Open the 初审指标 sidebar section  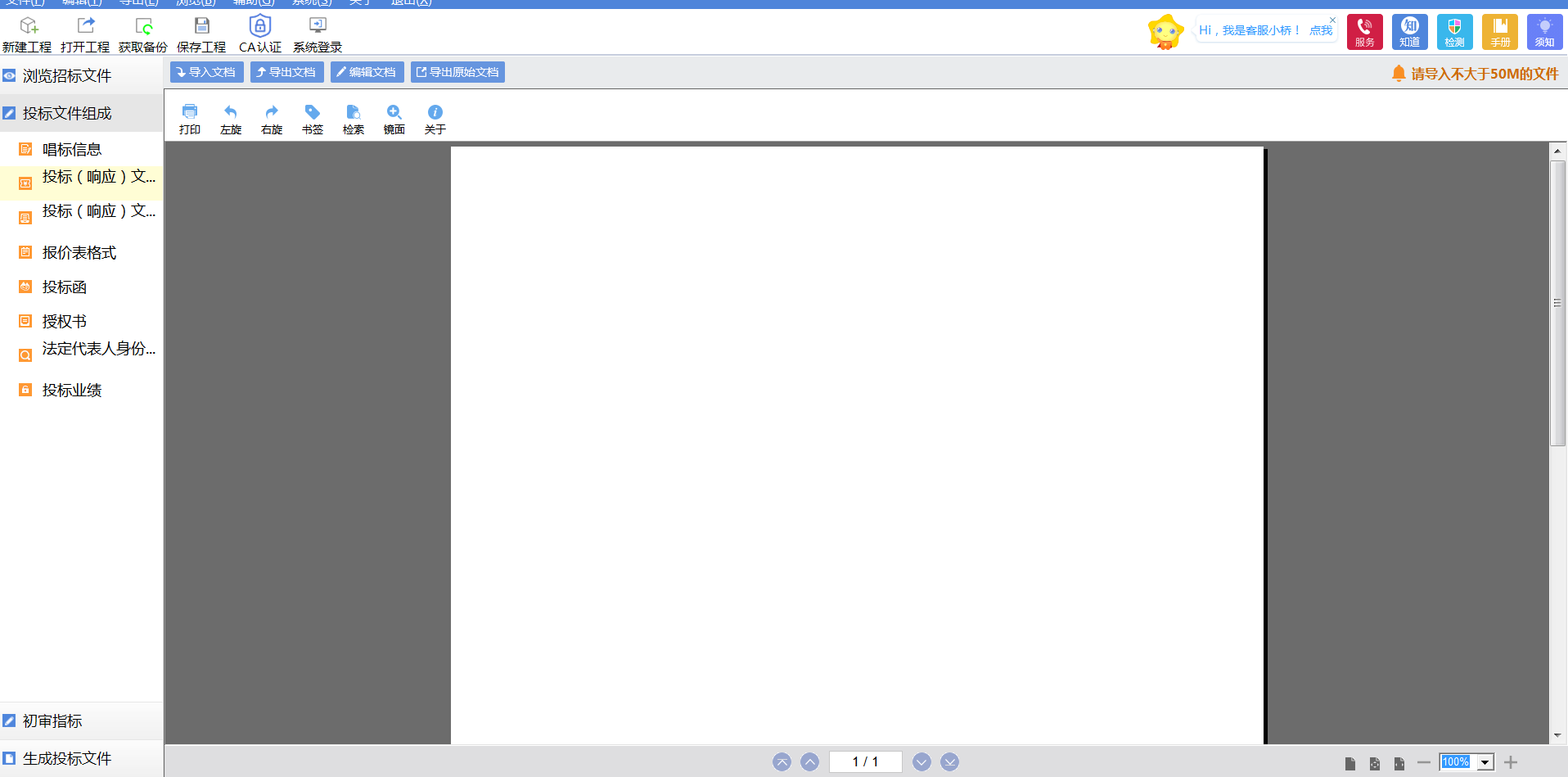coord(82,721)
